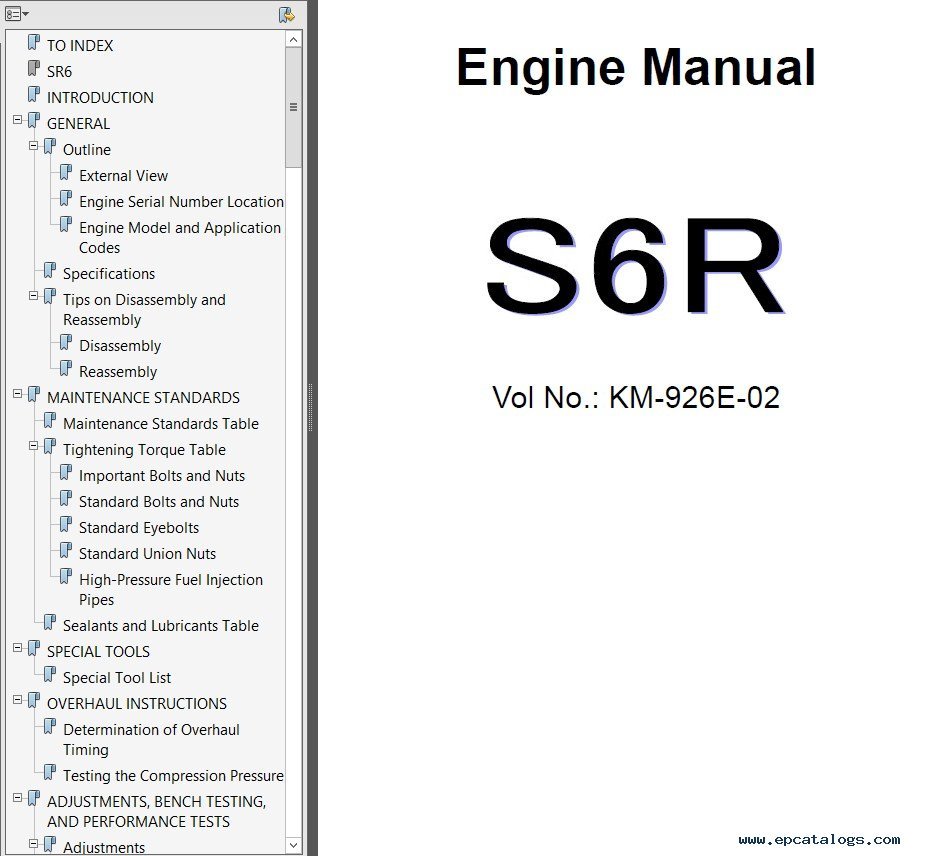Screen dimensions: 951x856
Task: Collapse Tips on Disassembly and Reassembly branch
Action: tap(33, 296)
